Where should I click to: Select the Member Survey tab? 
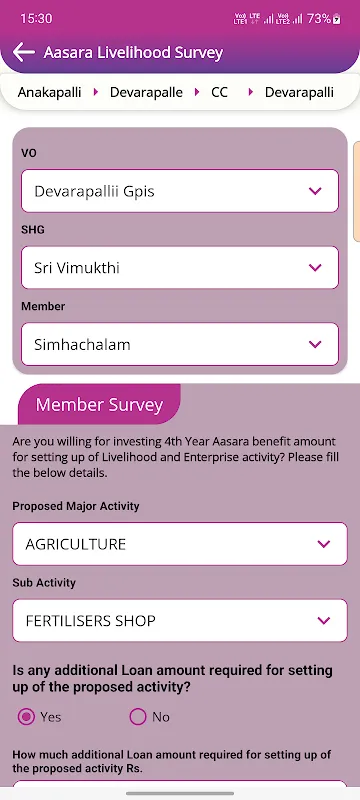click(99, 405)
